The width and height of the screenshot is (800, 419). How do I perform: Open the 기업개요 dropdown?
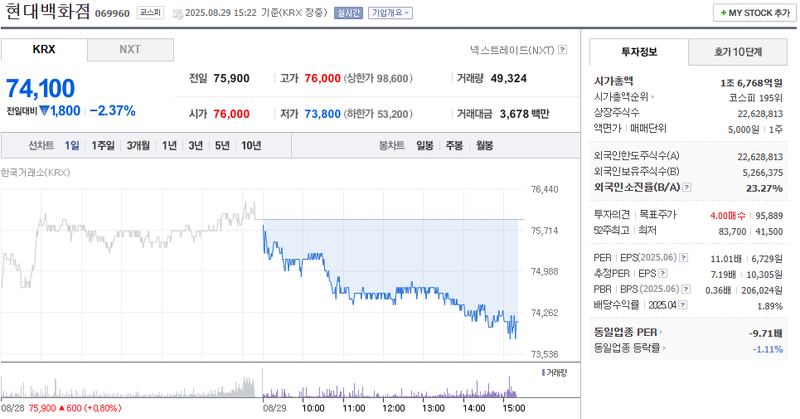(390, 13)
